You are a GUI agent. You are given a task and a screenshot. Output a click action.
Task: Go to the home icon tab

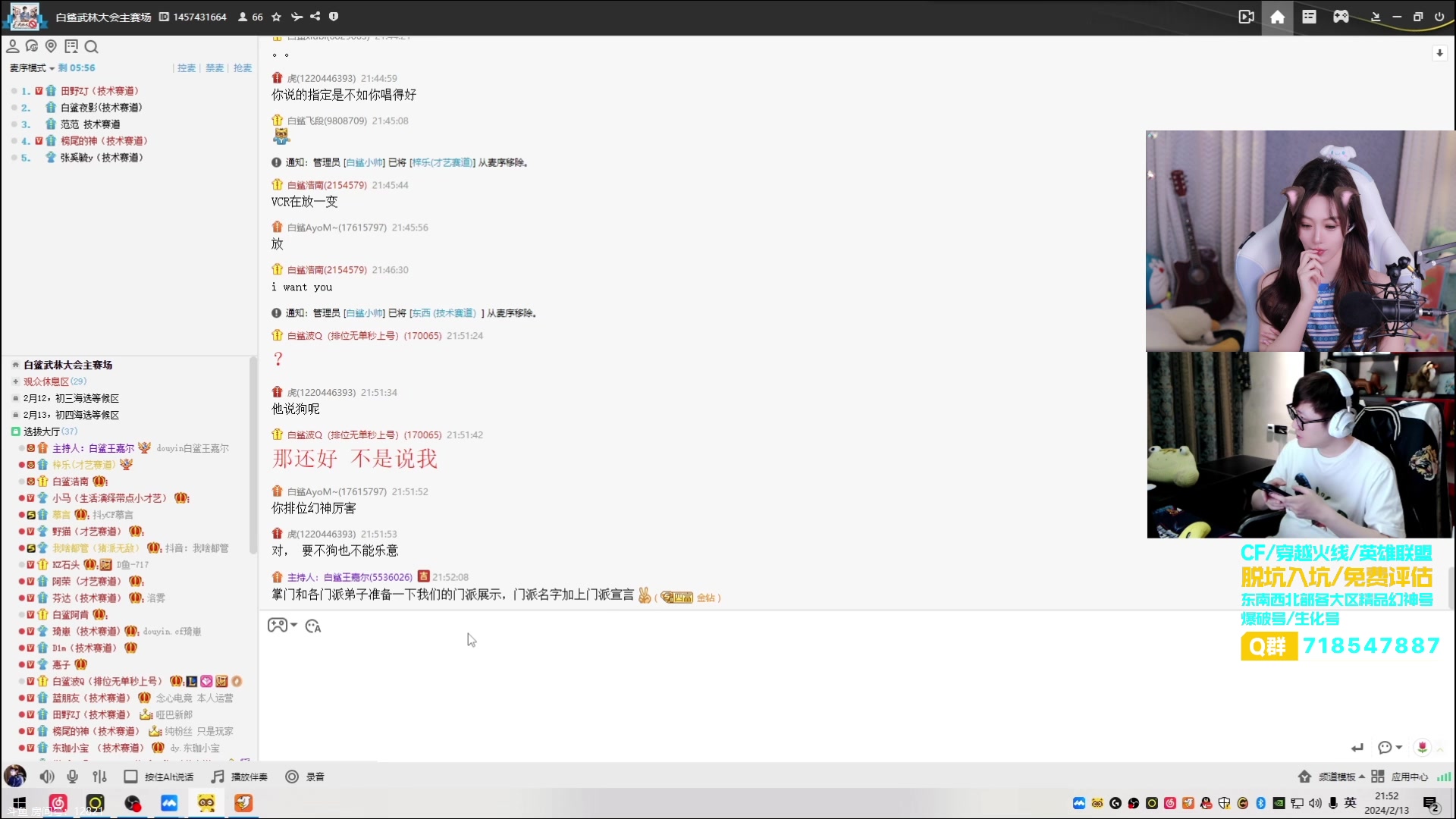click(1278, 17)
